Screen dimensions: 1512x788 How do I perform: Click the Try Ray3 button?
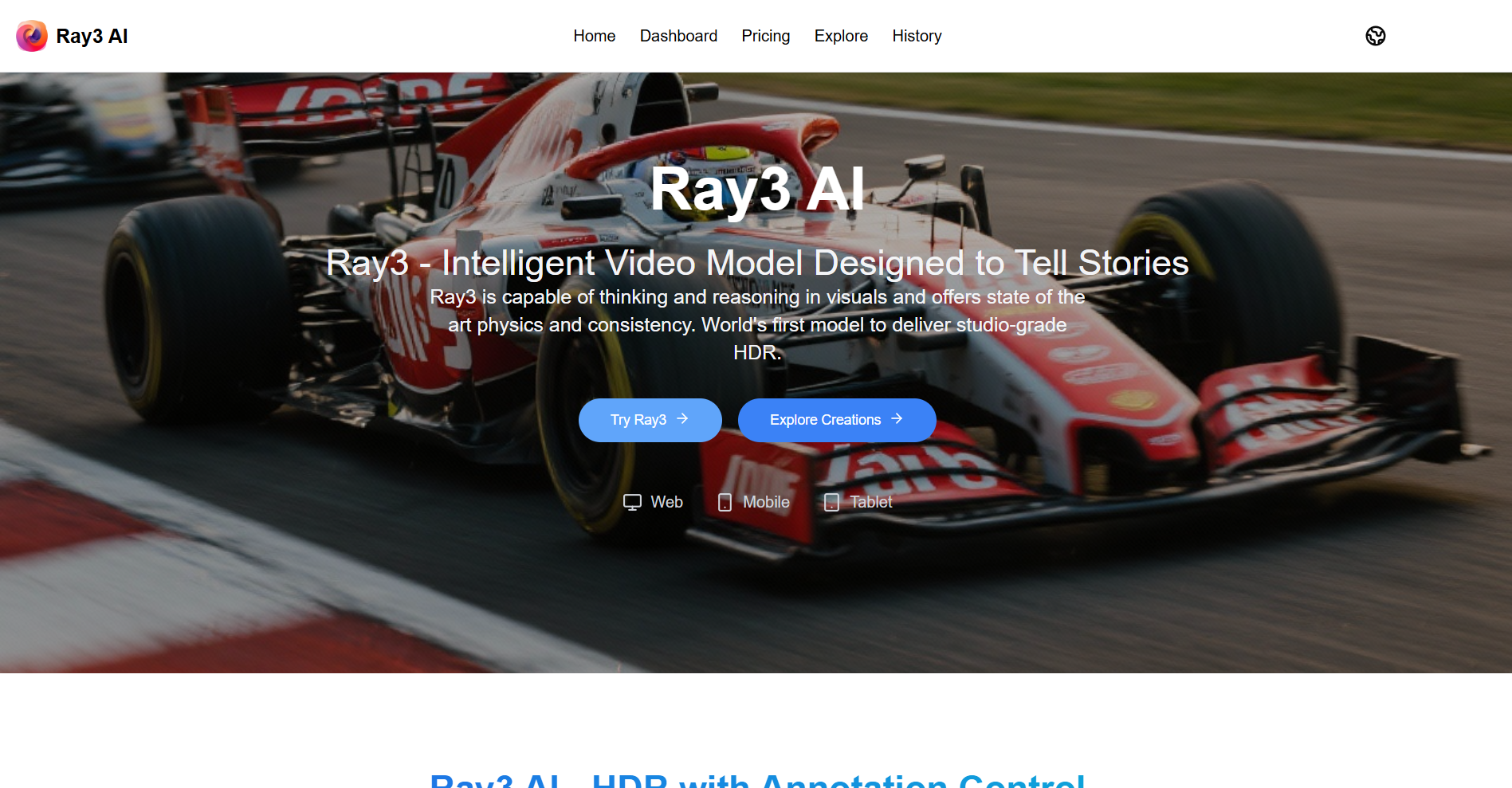pyautogui.click(x=650, y=419)
